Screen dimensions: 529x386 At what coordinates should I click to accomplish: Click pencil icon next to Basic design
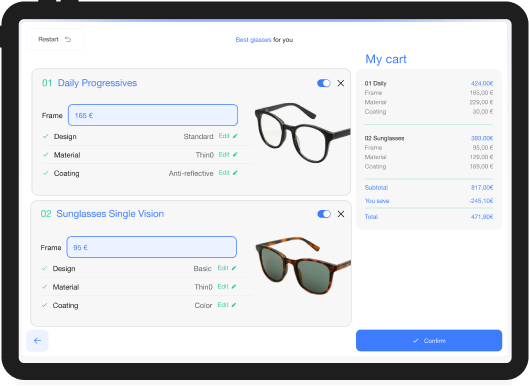tap(234, 268)
